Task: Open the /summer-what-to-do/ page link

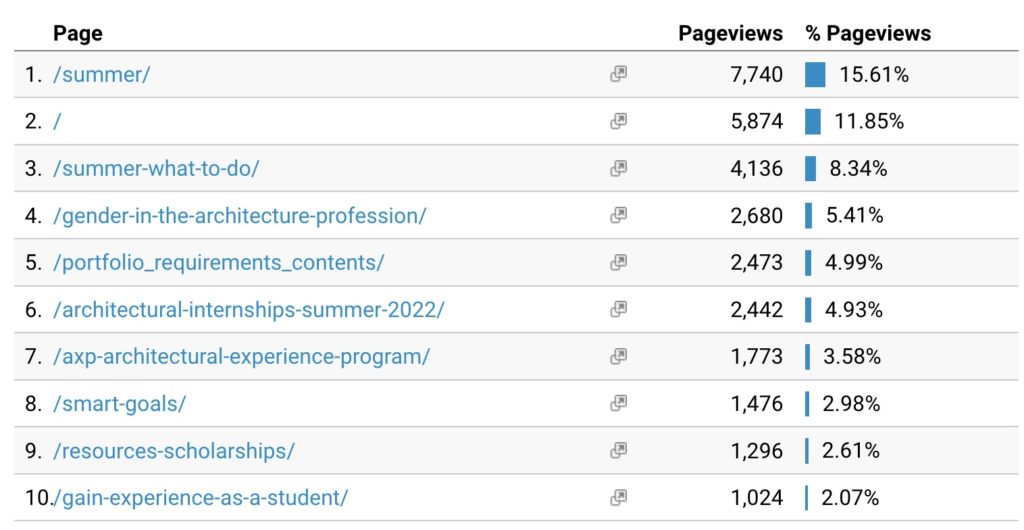Action: [156, 168]
